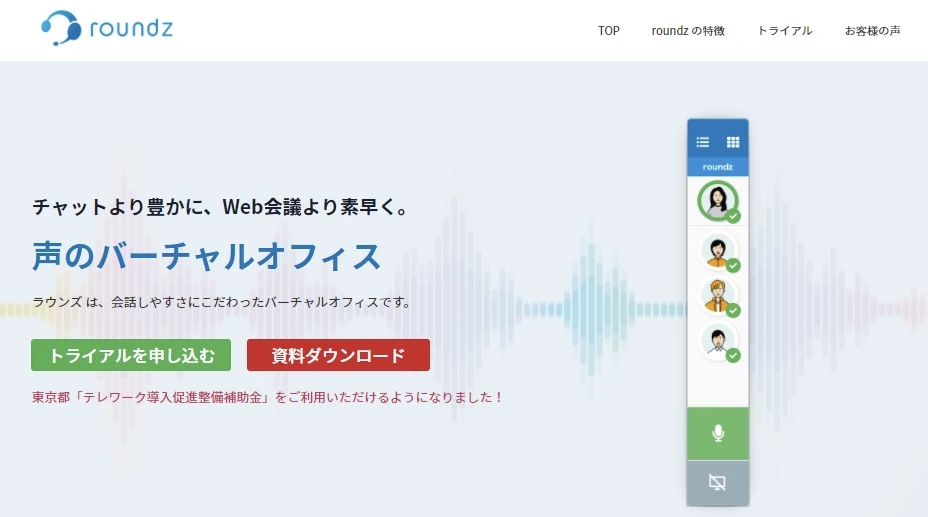Select the bottom avatar in white shirt
The height and width of the screenshot is (517, 928).
coord(716,340)
